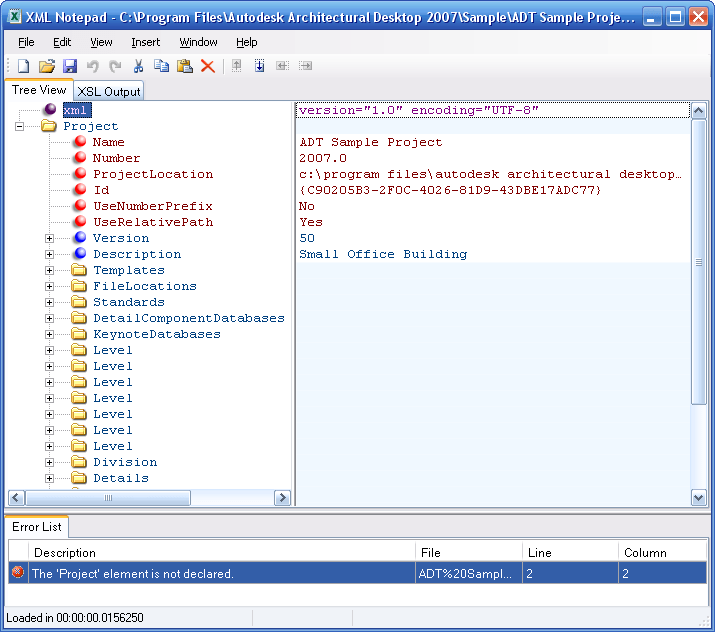This screenshot has width=715, height=632.
Task: Click the blue icon beside Description
Action: coord(80,253)
